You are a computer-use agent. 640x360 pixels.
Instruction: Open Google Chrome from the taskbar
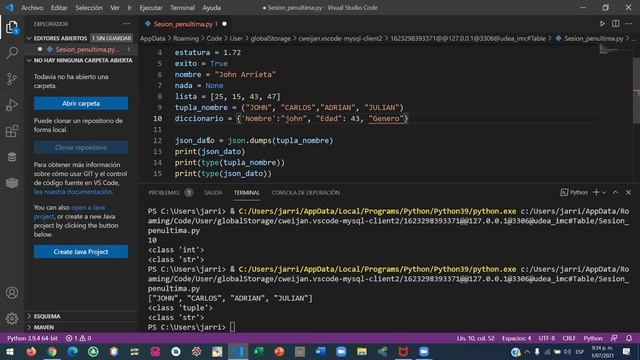pos(52,351)
